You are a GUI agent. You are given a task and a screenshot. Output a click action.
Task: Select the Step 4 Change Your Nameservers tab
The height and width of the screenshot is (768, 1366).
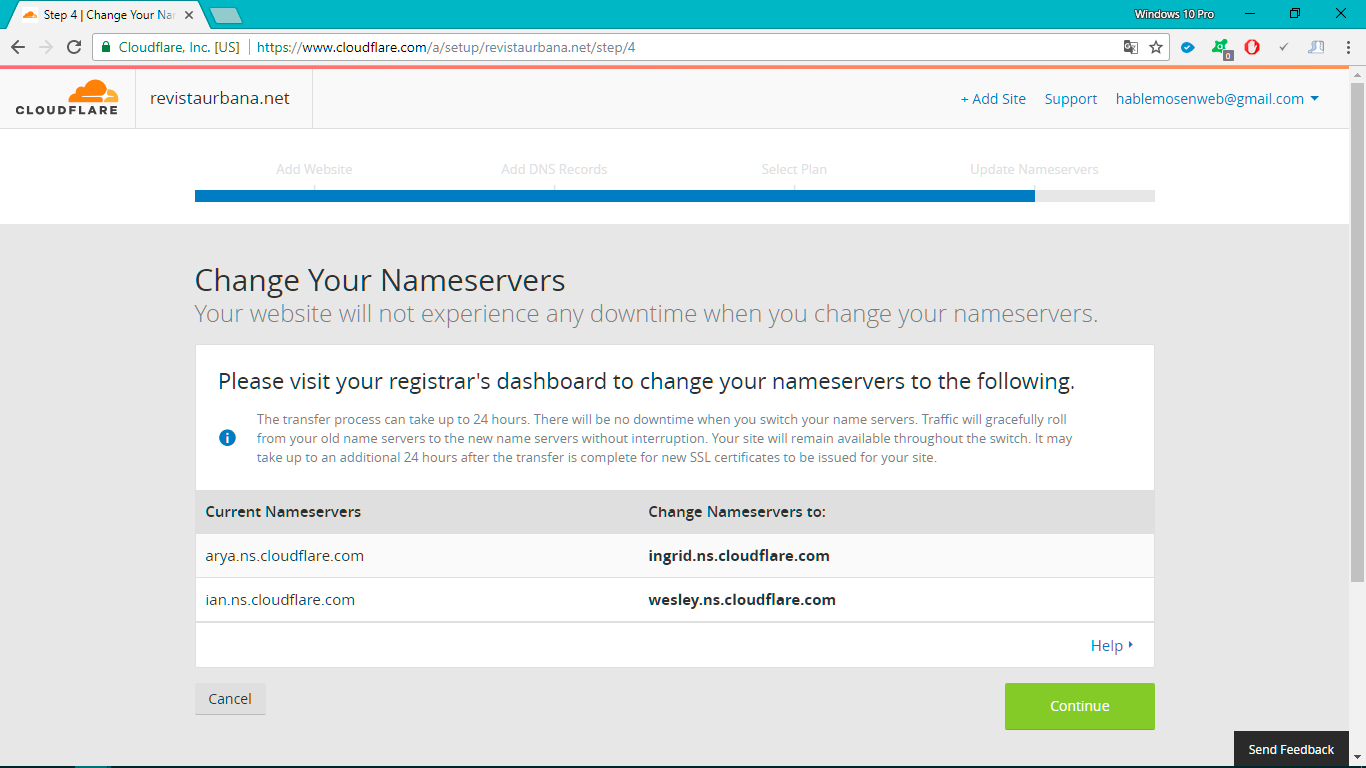click(x=108, y=15)
